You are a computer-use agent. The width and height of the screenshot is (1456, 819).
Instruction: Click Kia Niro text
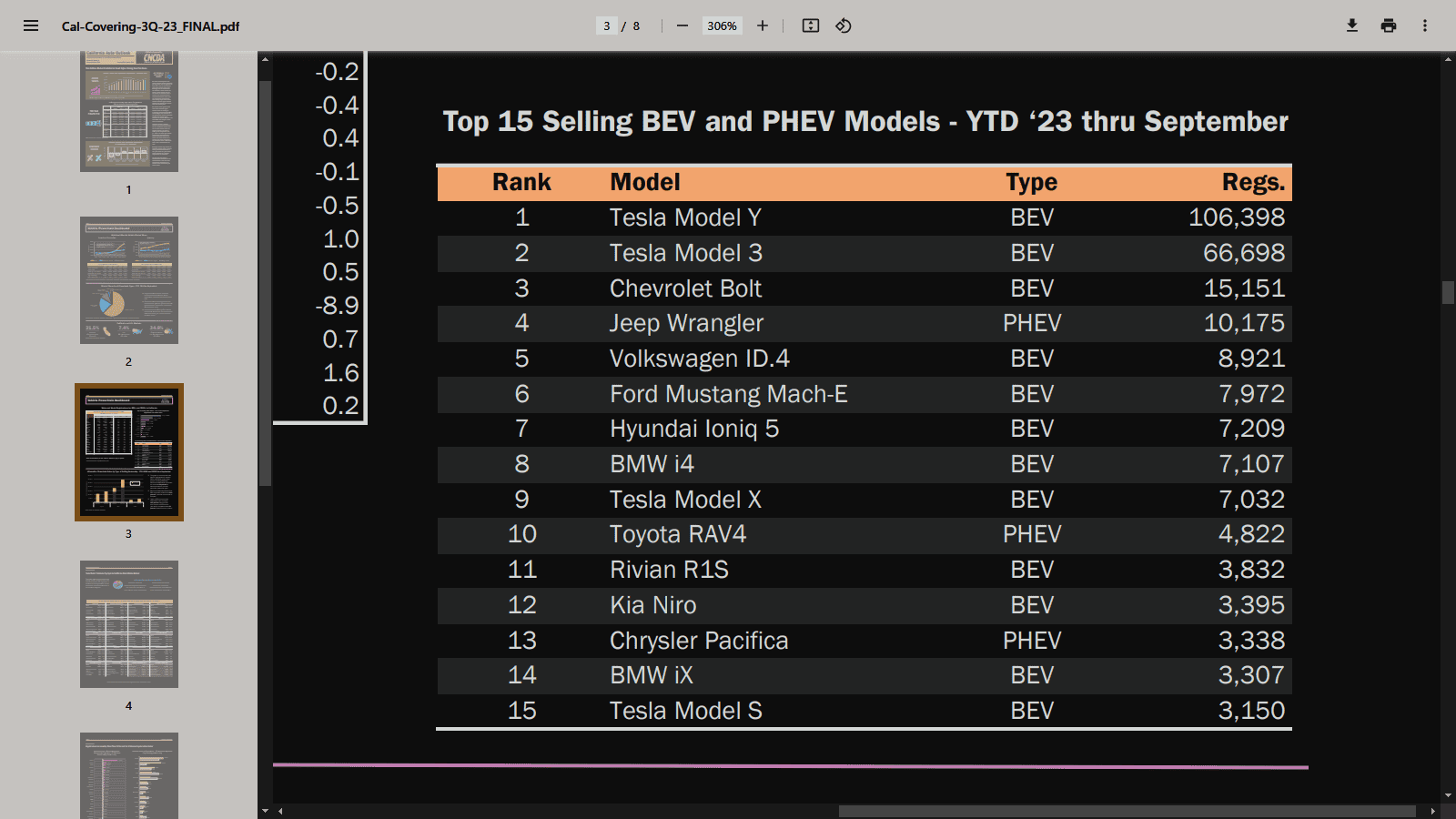pos(653,605)
